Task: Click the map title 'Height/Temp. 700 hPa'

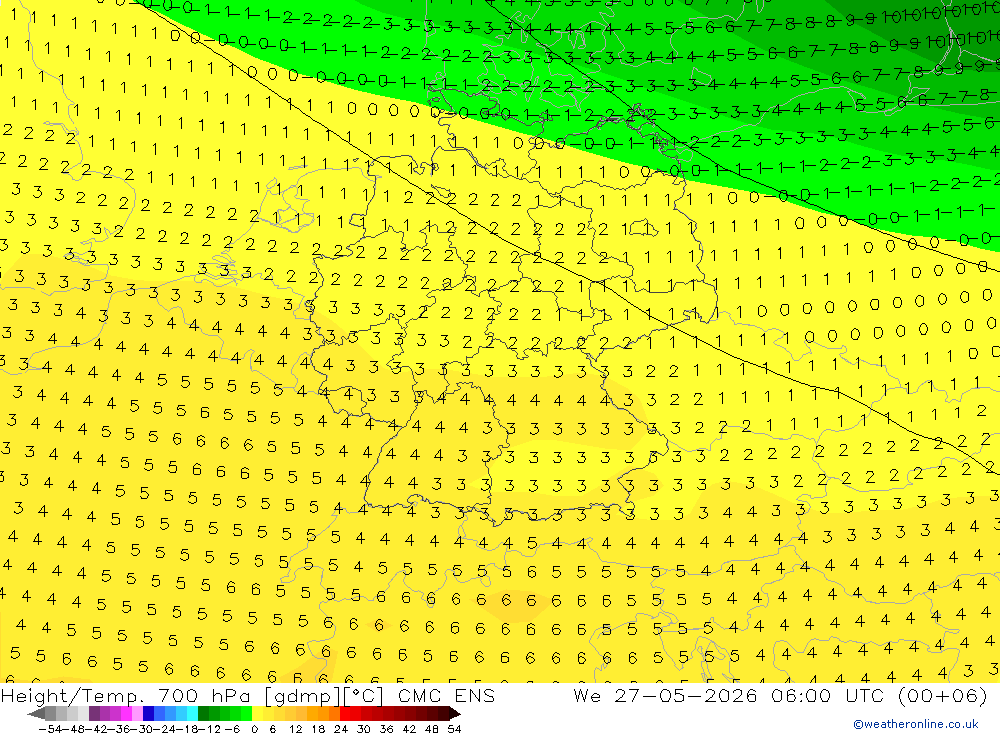Action: tap(125, 696)
